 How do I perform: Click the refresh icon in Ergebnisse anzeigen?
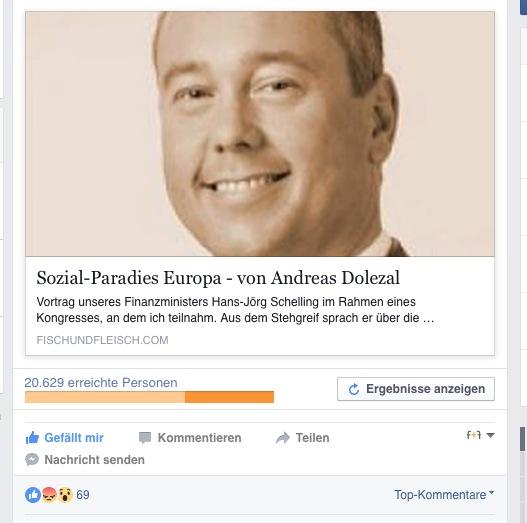pyautogui.click(x=354, y=389)
